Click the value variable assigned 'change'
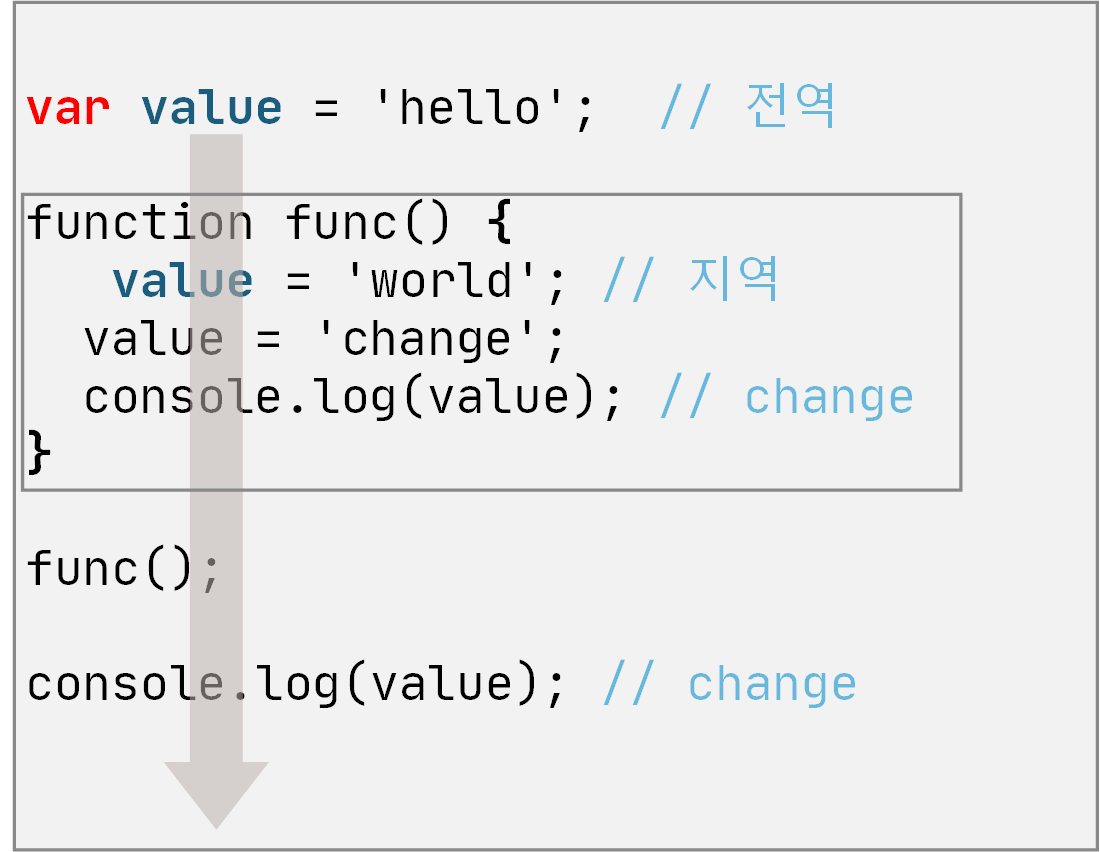 point(154,340)
